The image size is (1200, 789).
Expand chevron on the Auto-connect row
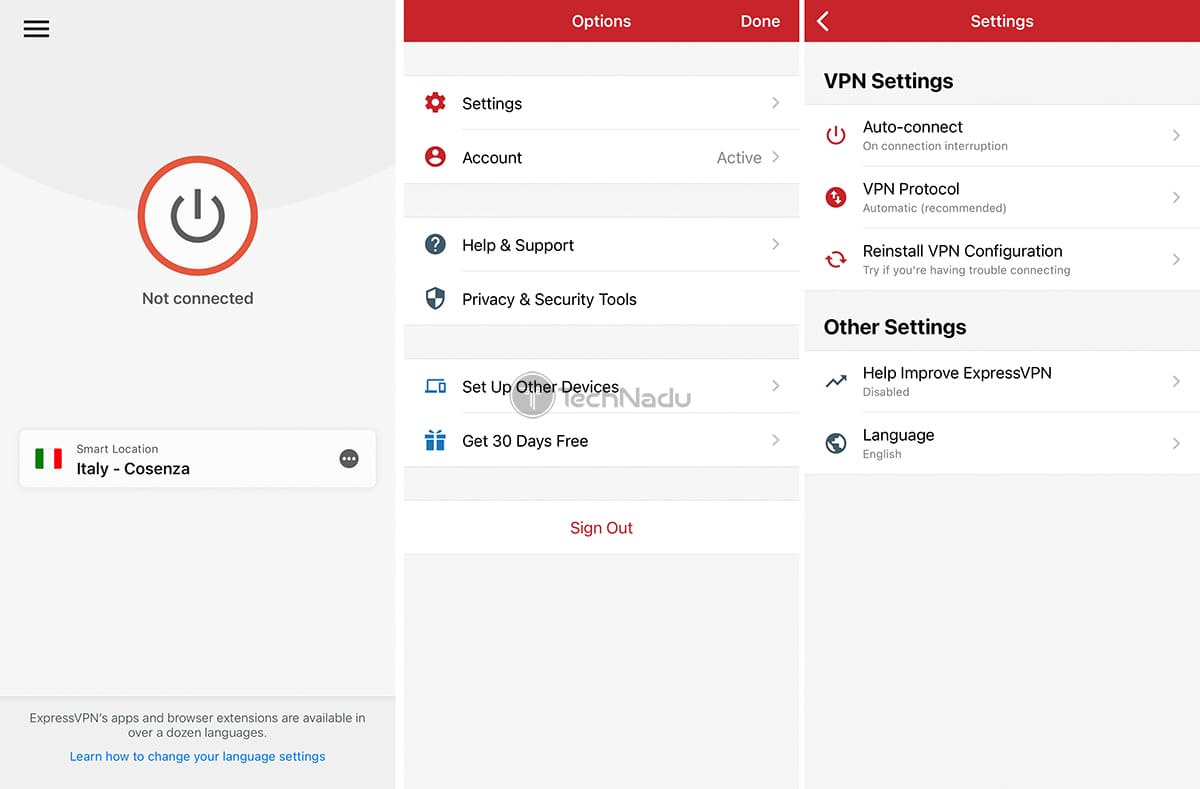(x=1177, y=135)
